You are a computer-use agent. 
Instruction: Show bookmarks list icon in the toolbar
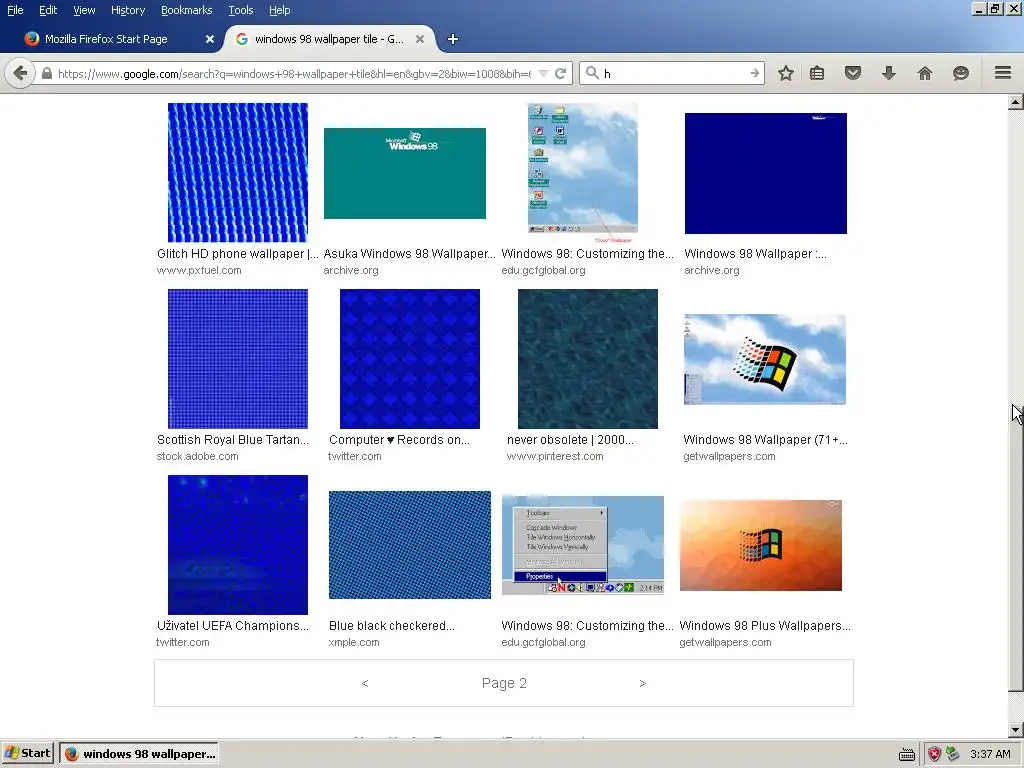point(817,73)
